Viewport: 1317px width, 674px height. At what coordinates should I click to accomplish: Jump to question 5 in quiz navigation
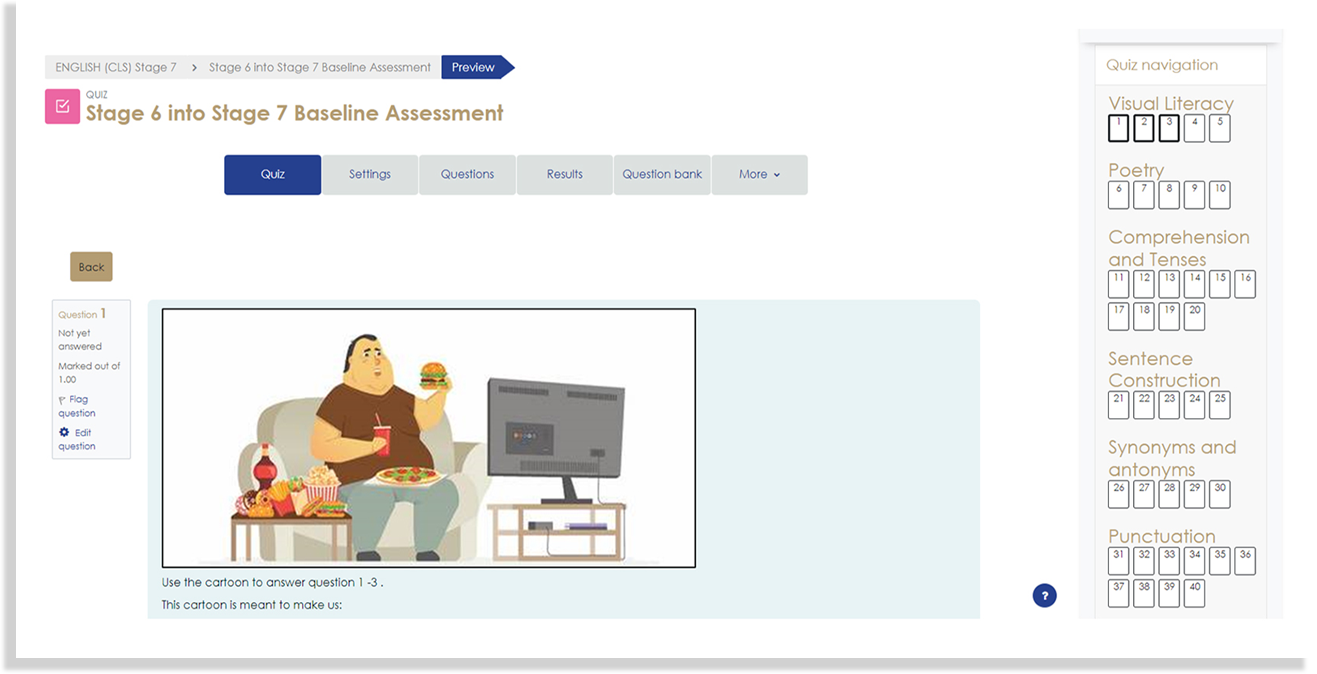(x=1219, y=128)
